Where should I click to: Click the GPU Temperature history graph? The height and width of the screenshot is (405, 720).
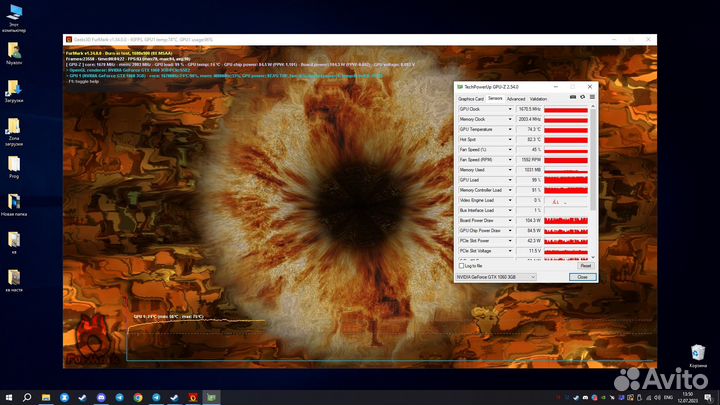tap(566, 130)
